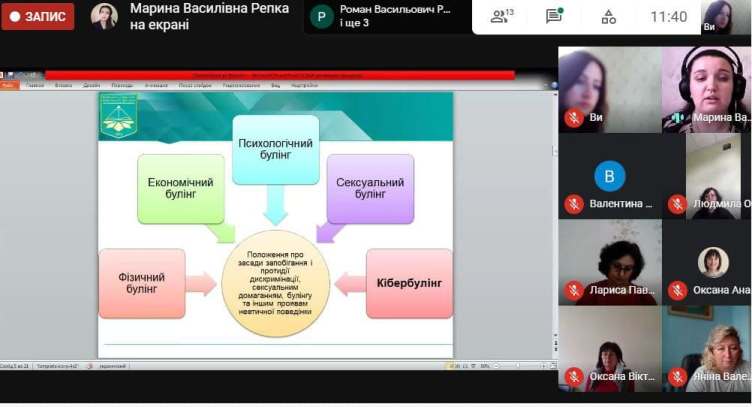Screen dimensions: 752x407
Task: Switch to the Рецензирование ribbon tab
Action: 241,85
